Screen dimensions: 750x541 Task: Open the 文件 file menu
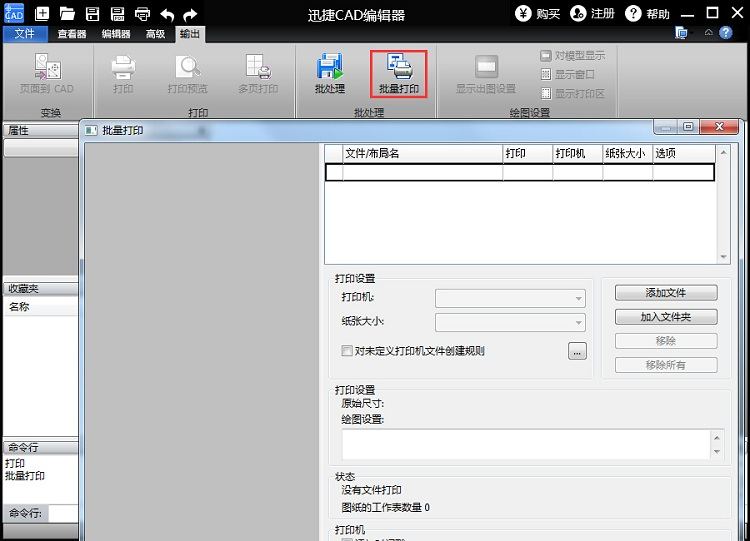25,34
